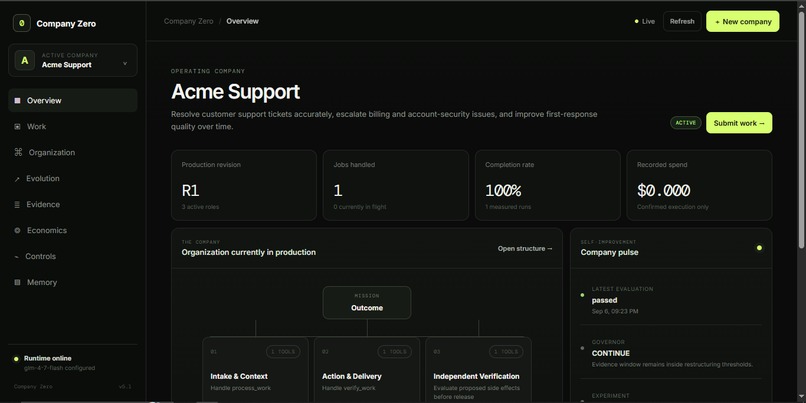Click the 'passed' latest evaluation text
The image size is (806, 403).
[604, 300]
